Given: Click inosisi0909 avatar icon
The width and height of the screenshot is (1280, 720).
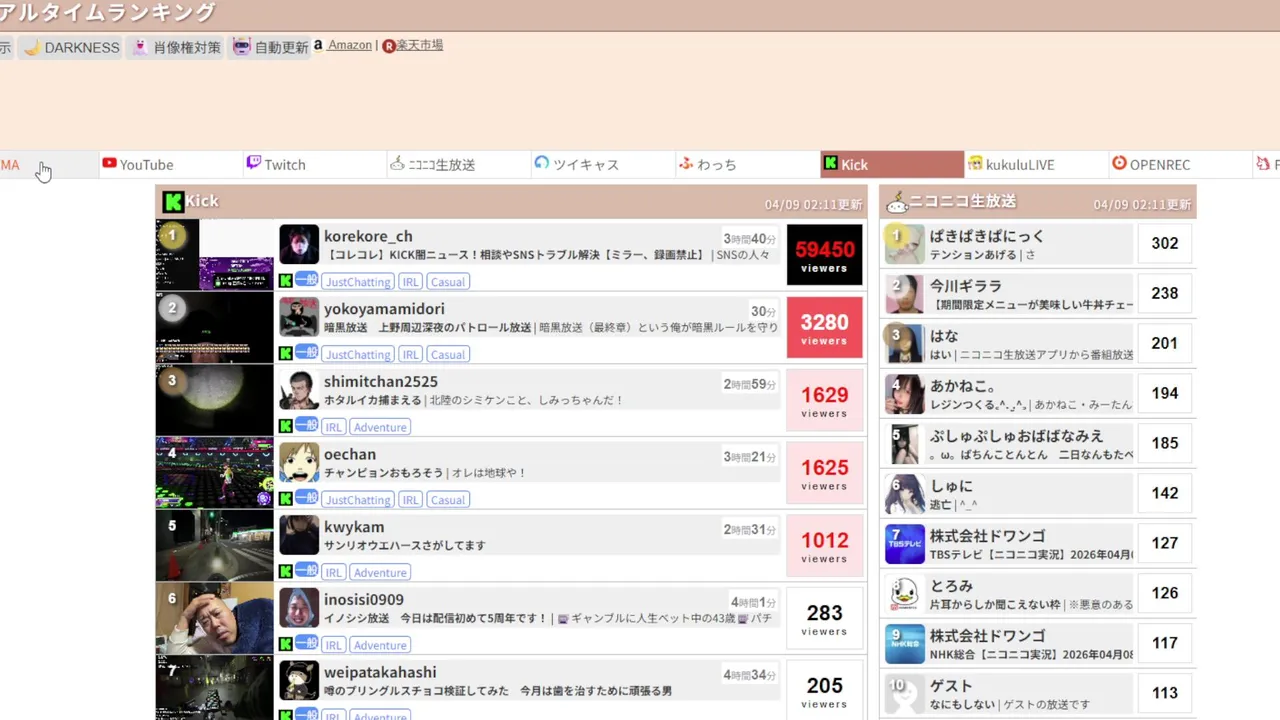Looking at the screenshot, I should [299, 608].
